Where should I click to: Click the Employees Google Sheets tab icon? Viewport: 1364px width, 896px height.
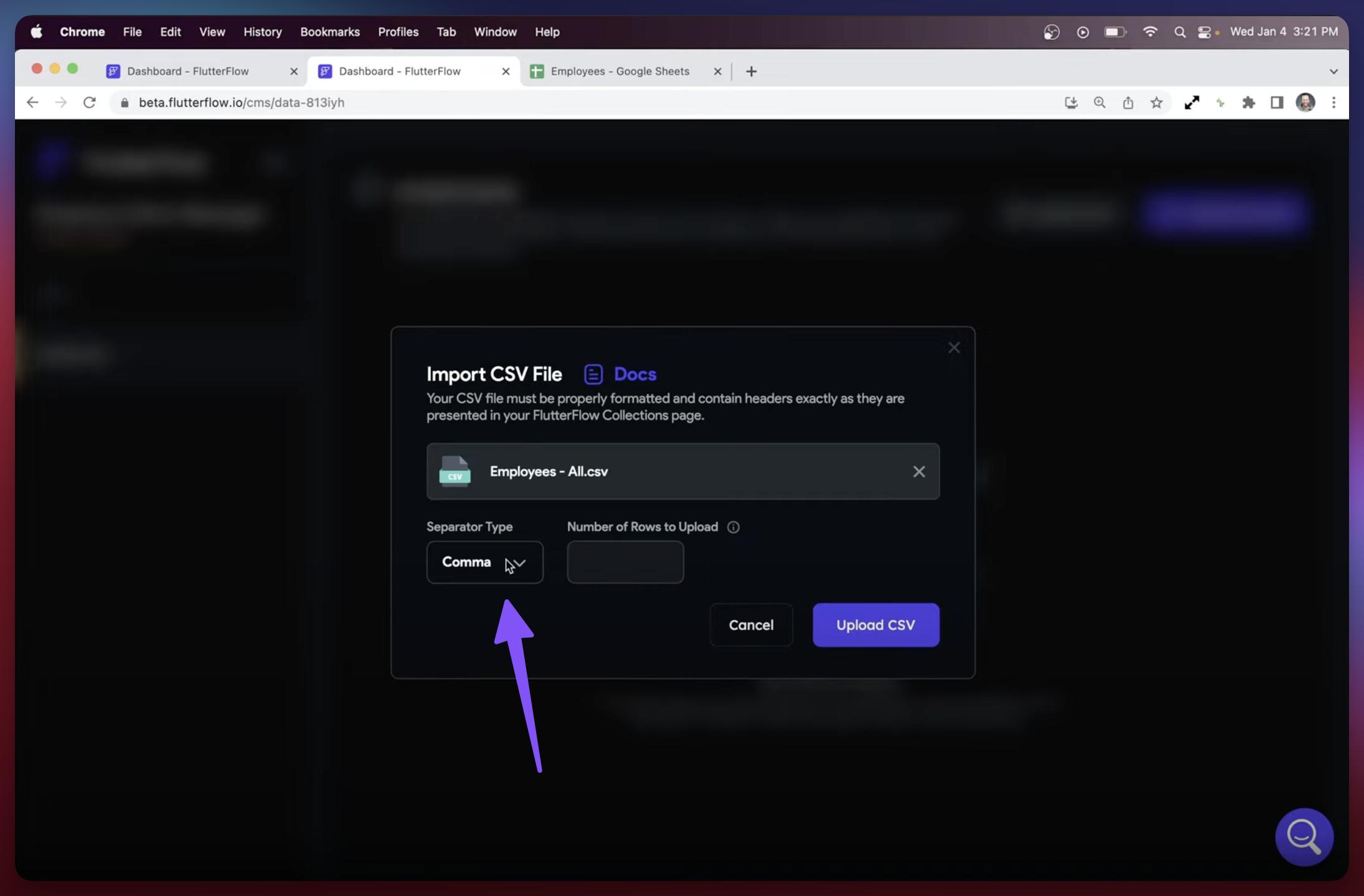point(537,71)
